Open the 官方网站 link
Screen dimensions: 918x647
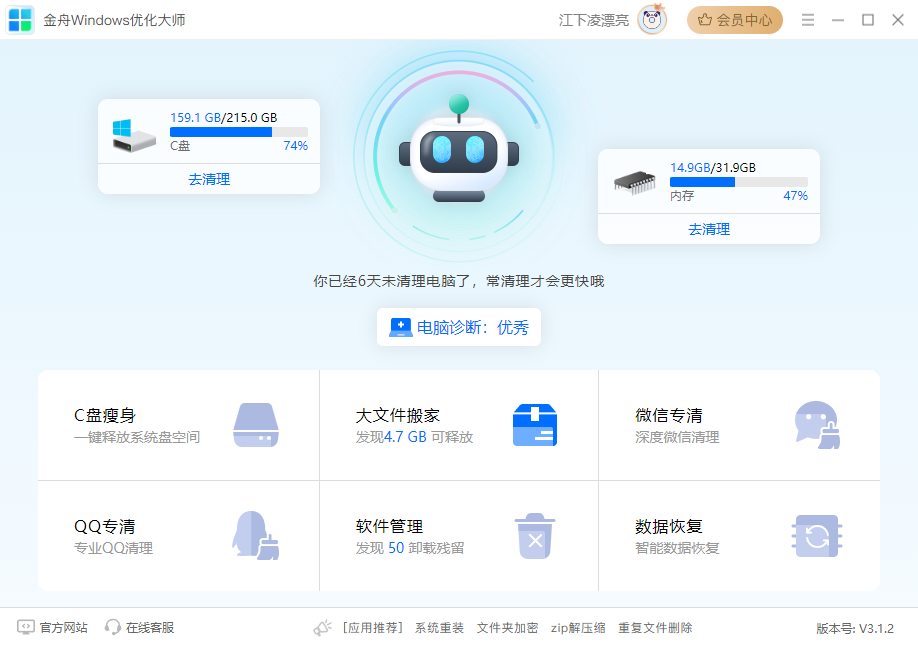click(x=63, y=628)
